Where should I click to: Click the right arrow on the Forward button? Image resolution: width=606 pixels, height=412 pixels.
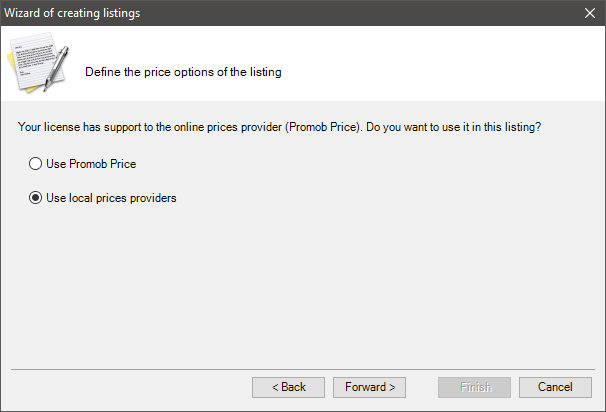click(x=392, y=387)
